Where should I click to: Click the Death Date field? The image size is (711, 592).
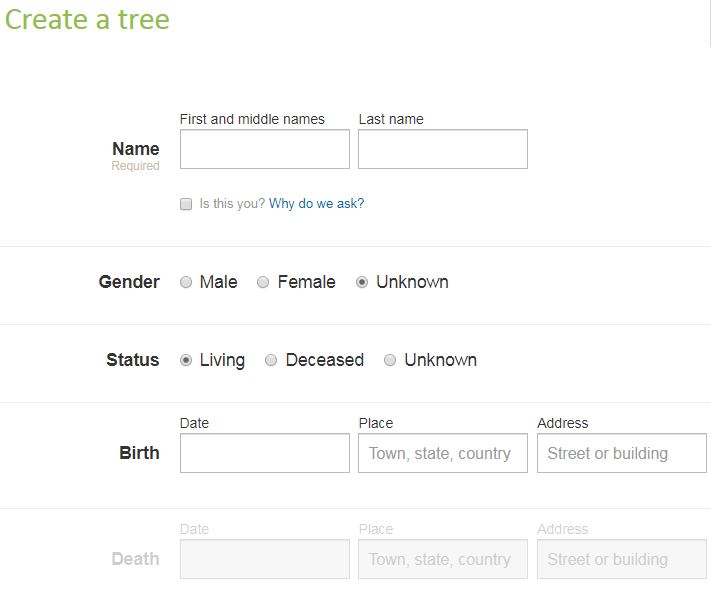[x=264, y=559]
